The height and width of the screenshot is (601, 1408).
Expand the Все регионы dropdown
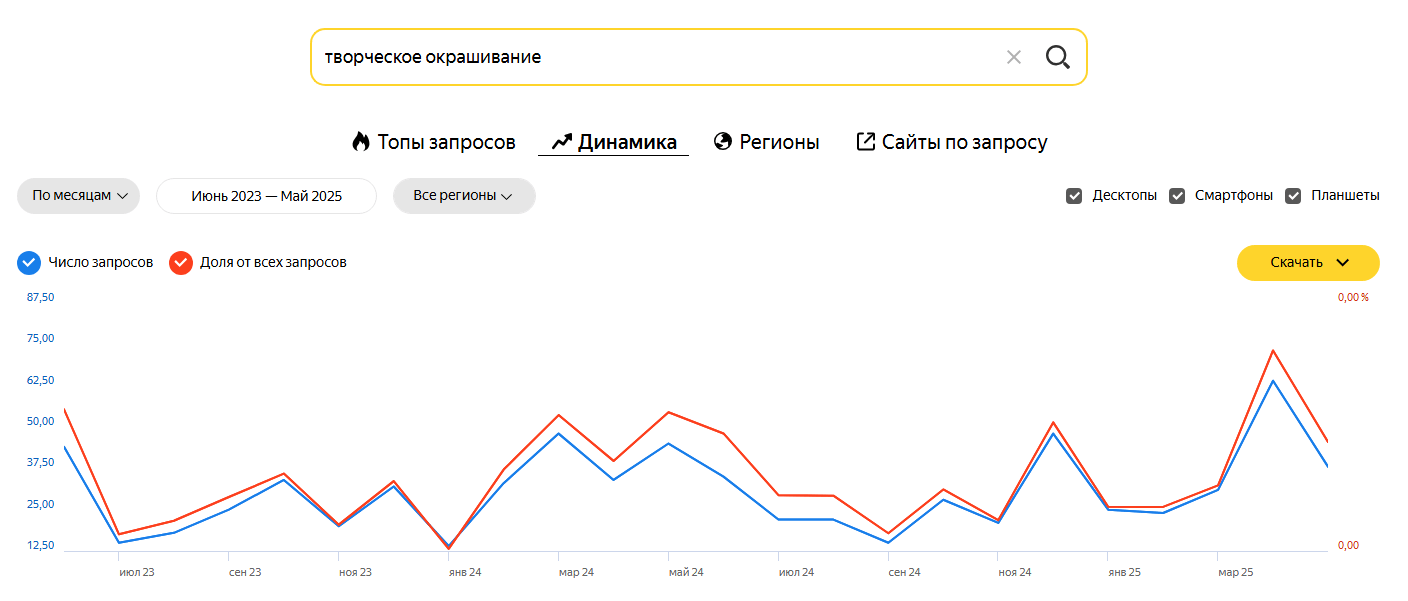coord(463,196)
